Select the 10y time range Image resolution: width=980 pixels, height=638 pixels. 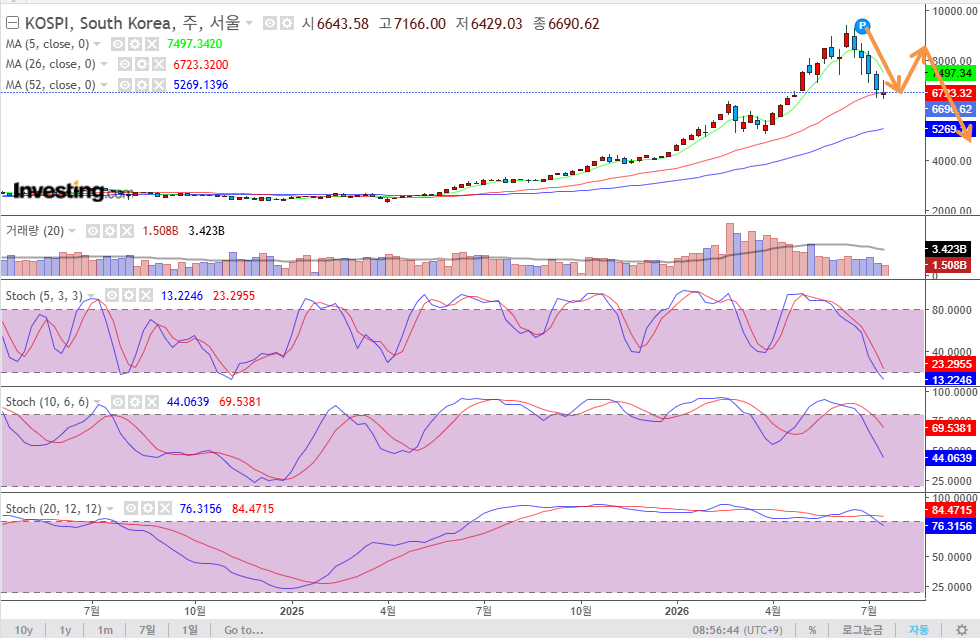[24, 630]
